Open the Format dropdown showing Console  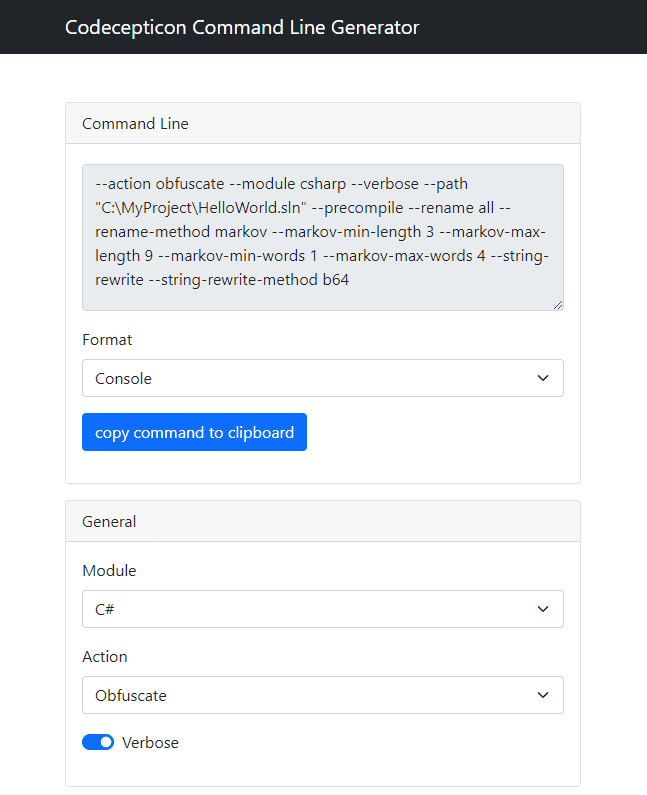(322, 378)
